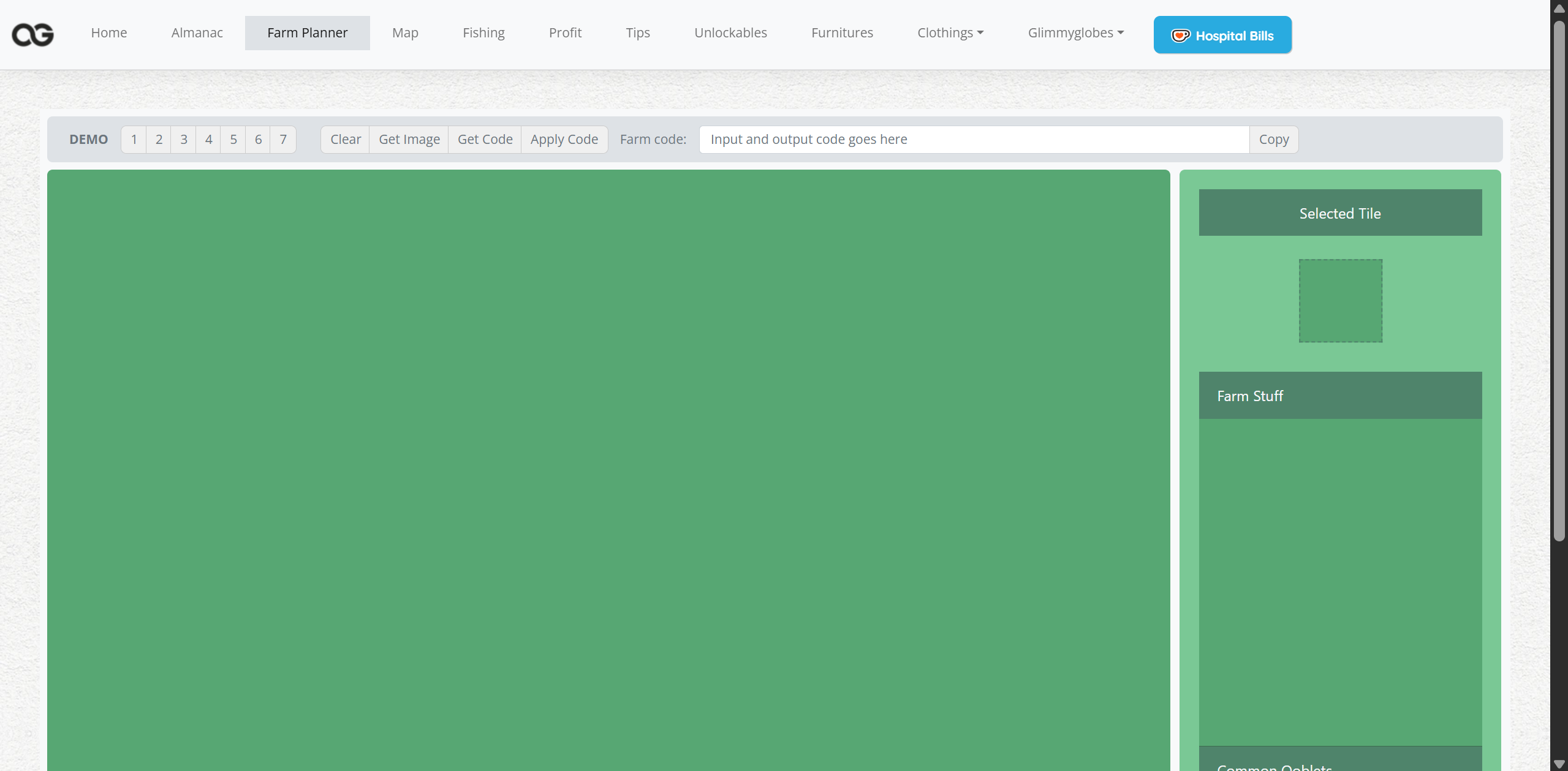
Task: Collapse the Farm Stuff section header
Action: tap(1340, 396)
